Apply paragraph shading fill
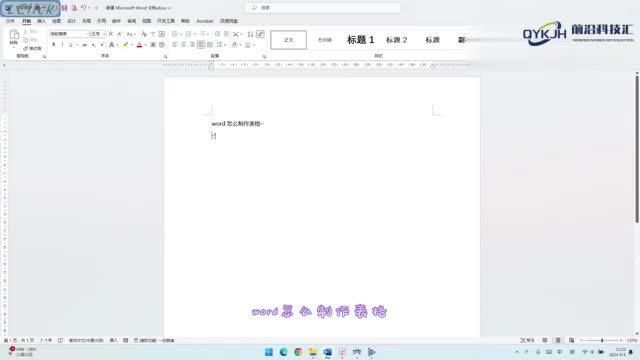The image size is (640, 360). [x=234, y=44]
